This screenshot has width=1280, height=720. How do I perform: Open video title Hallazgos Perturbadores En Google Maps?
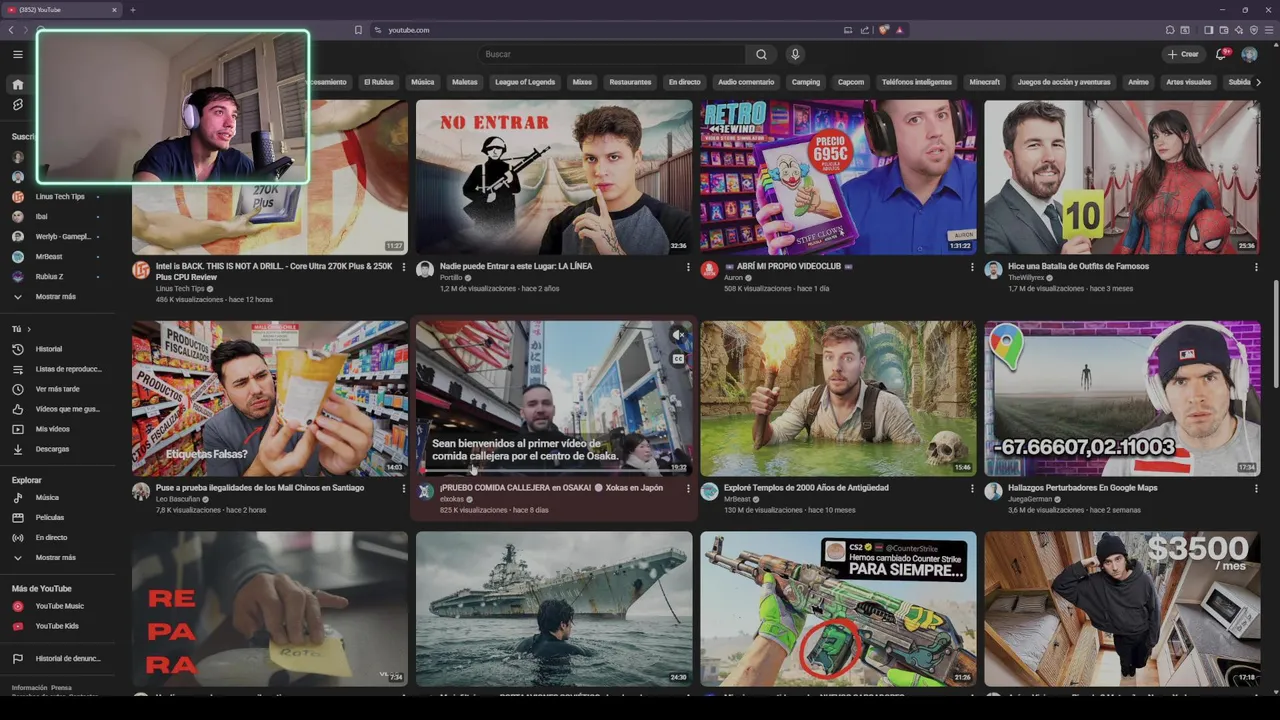[x=1082, y=488]
